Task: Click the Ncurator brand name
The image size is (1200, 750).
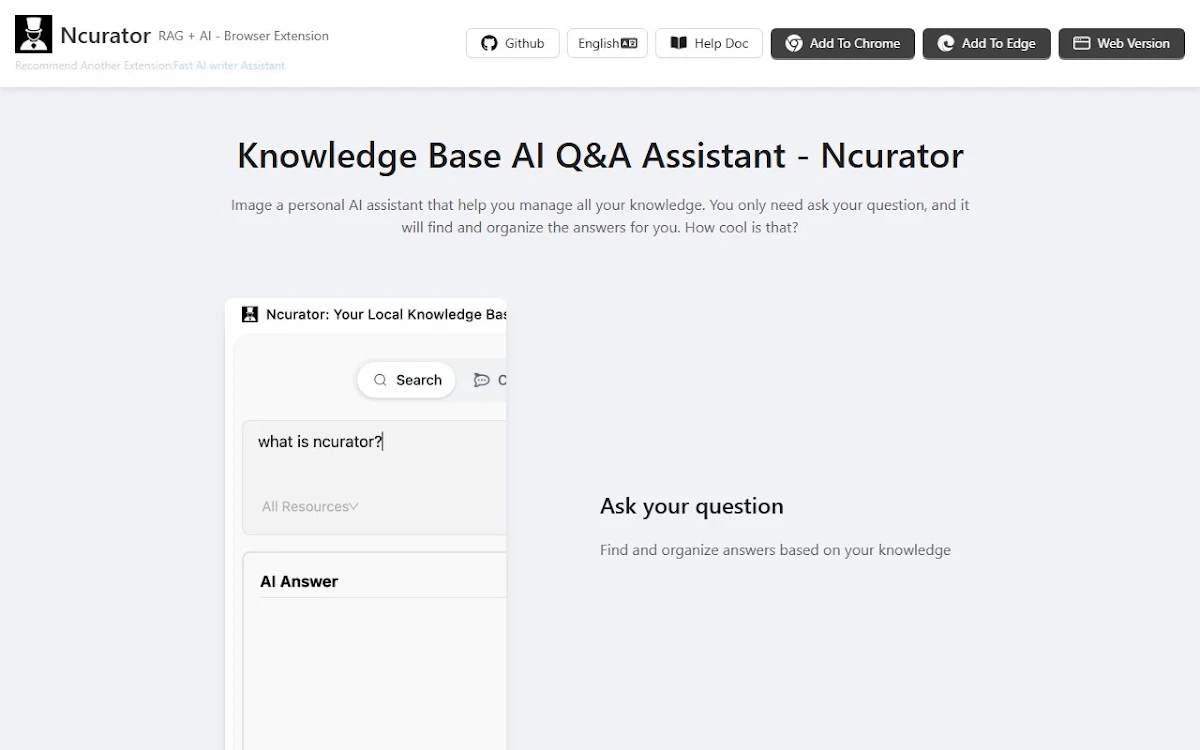Action: pos(105,35)
